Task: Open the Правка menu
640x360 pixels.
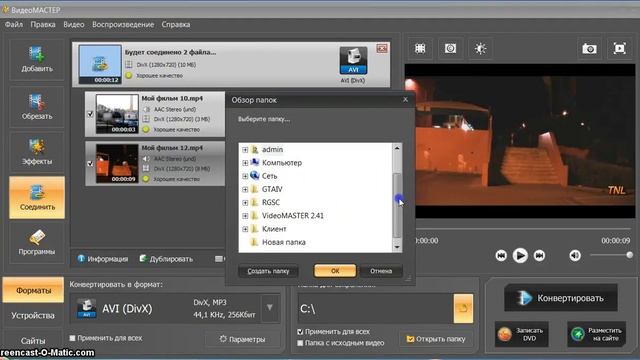Action: [43, 24]
